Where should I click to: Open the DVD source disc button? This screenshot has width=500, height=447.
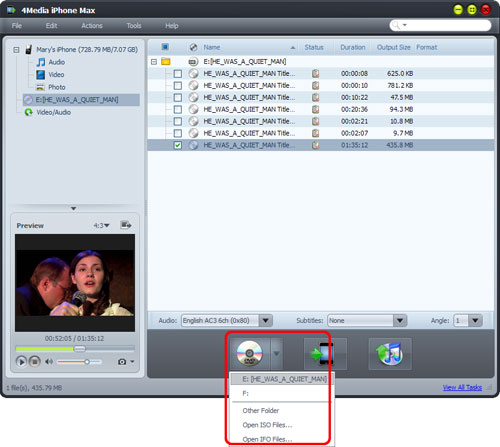pos(250,353)
